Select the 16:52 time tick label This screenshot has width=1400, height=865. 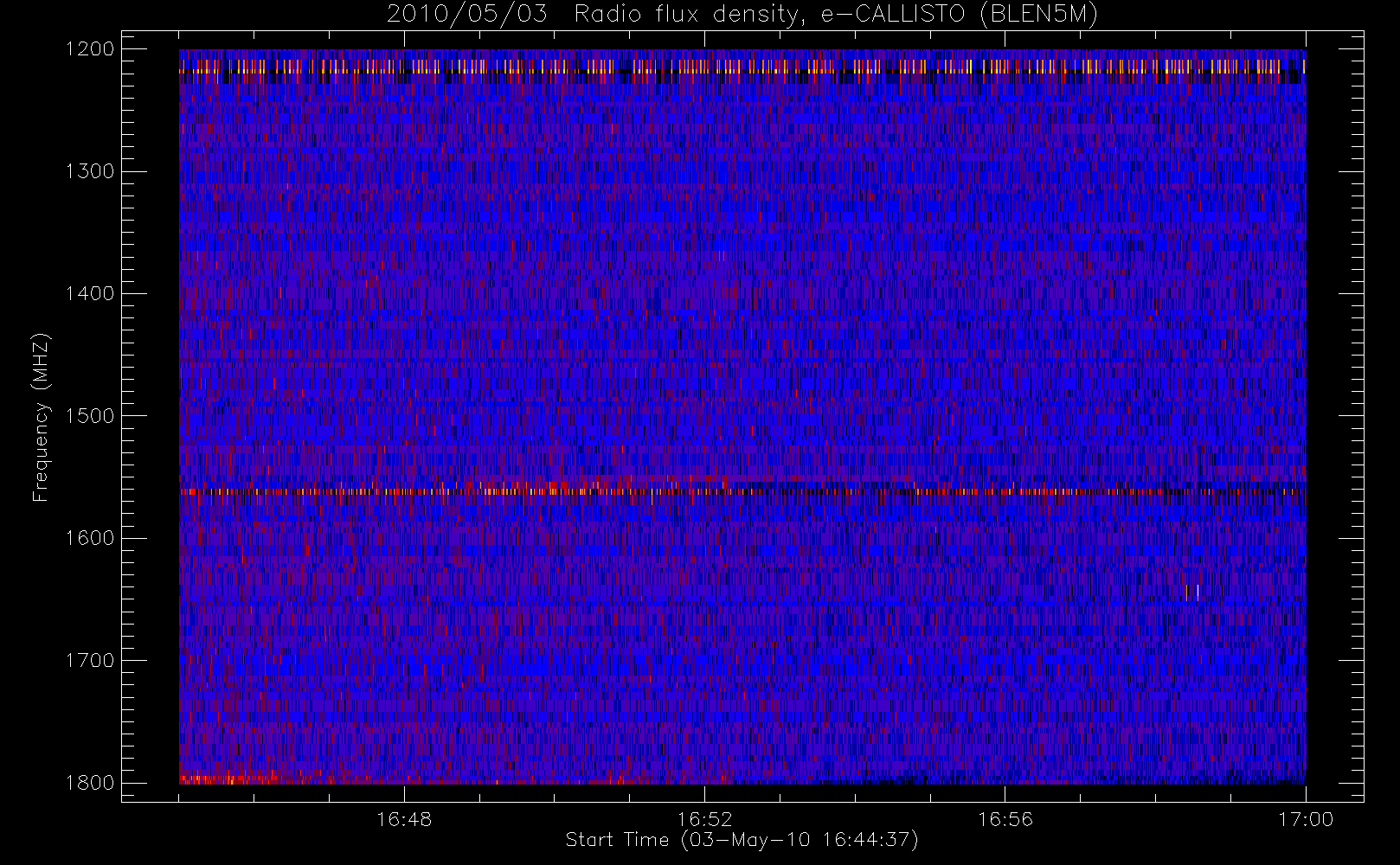pyautogui.click(x=704, y=819)
